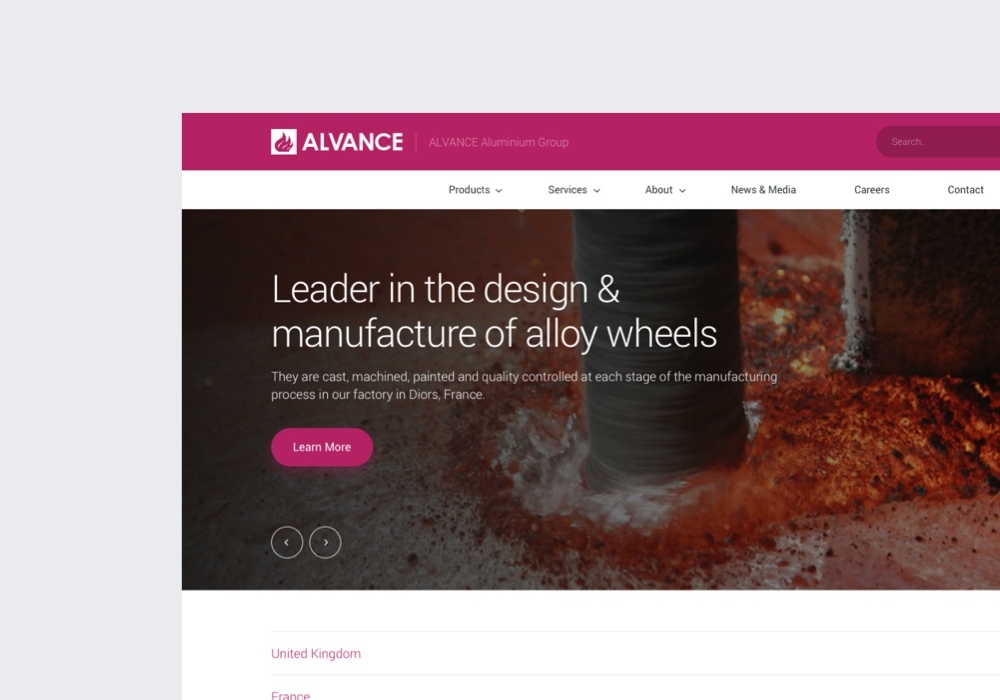1000x700 pixels.
Task: Expand the chevron next to About
Action: point(682,191)
